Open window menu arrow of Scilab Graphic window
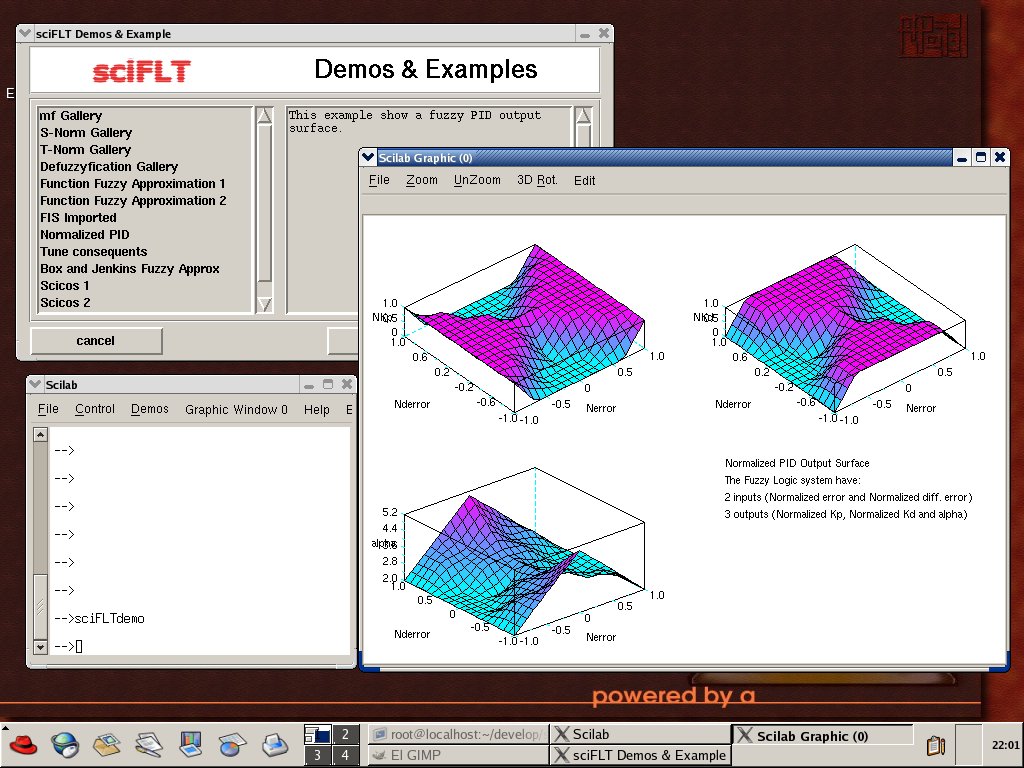Screen dimensions: 1024x768 click(x=368, y=157)
